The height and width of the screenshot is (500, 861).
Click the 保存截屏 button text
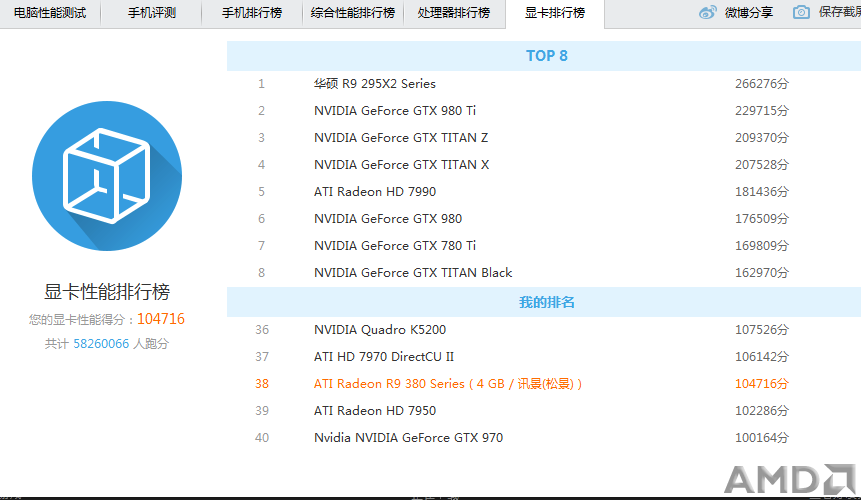pyautogui.click(x=840, y=12)
